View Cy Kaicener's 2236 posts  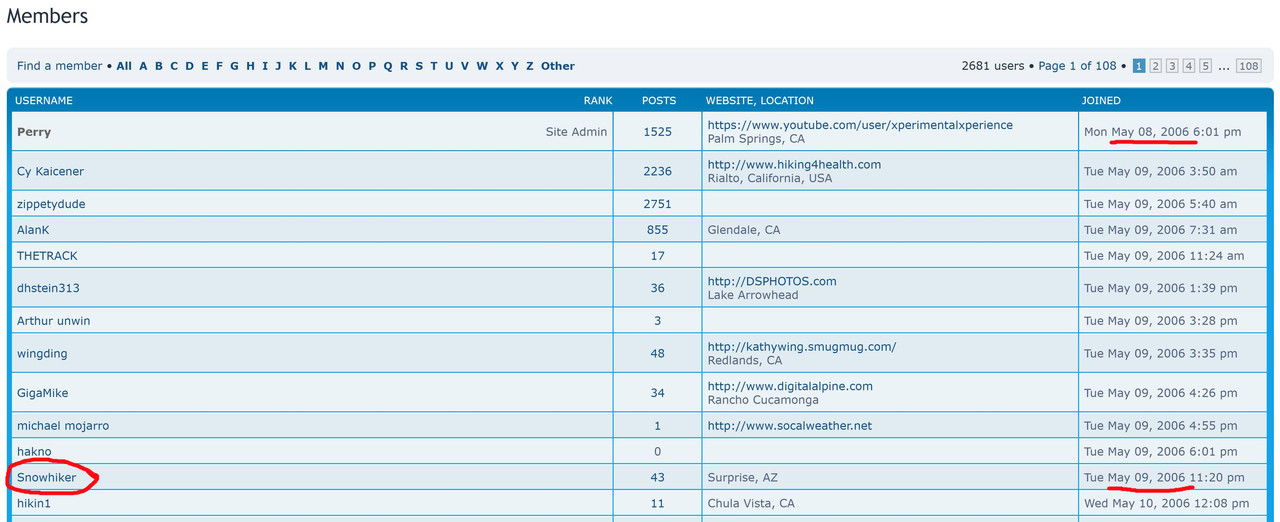tap(658, 171)
